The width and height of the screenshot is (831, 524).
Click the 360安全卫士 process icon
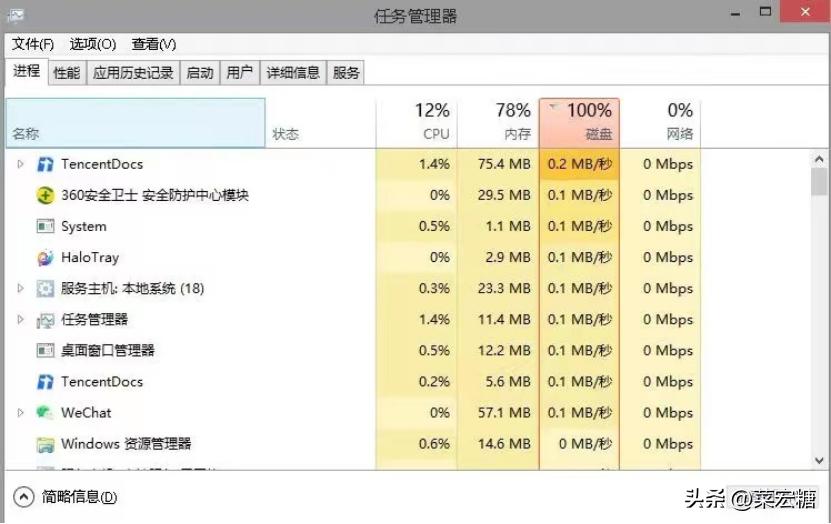45,196
